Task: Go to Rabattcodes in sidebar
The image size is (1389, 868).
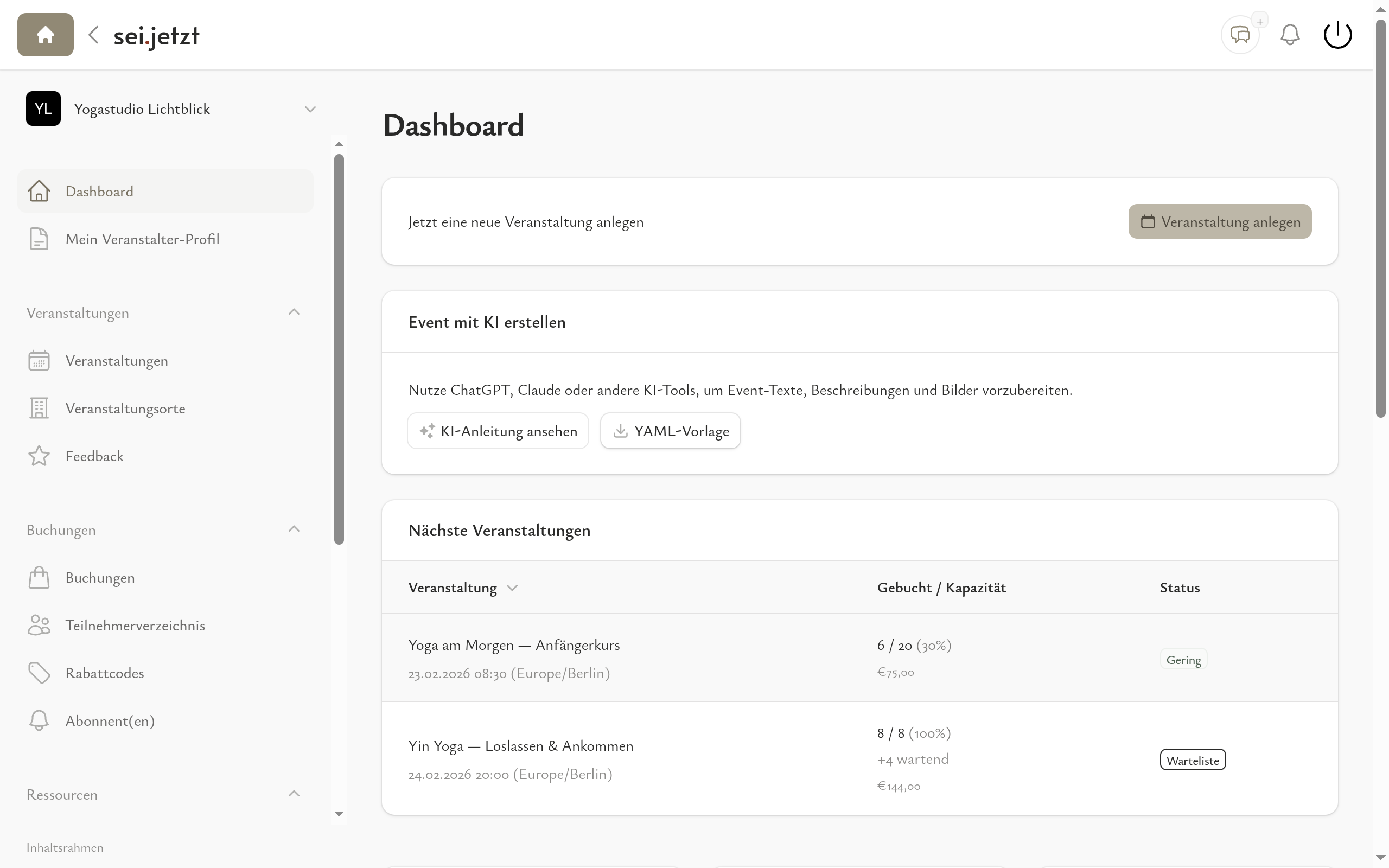Action: [105, 673]
